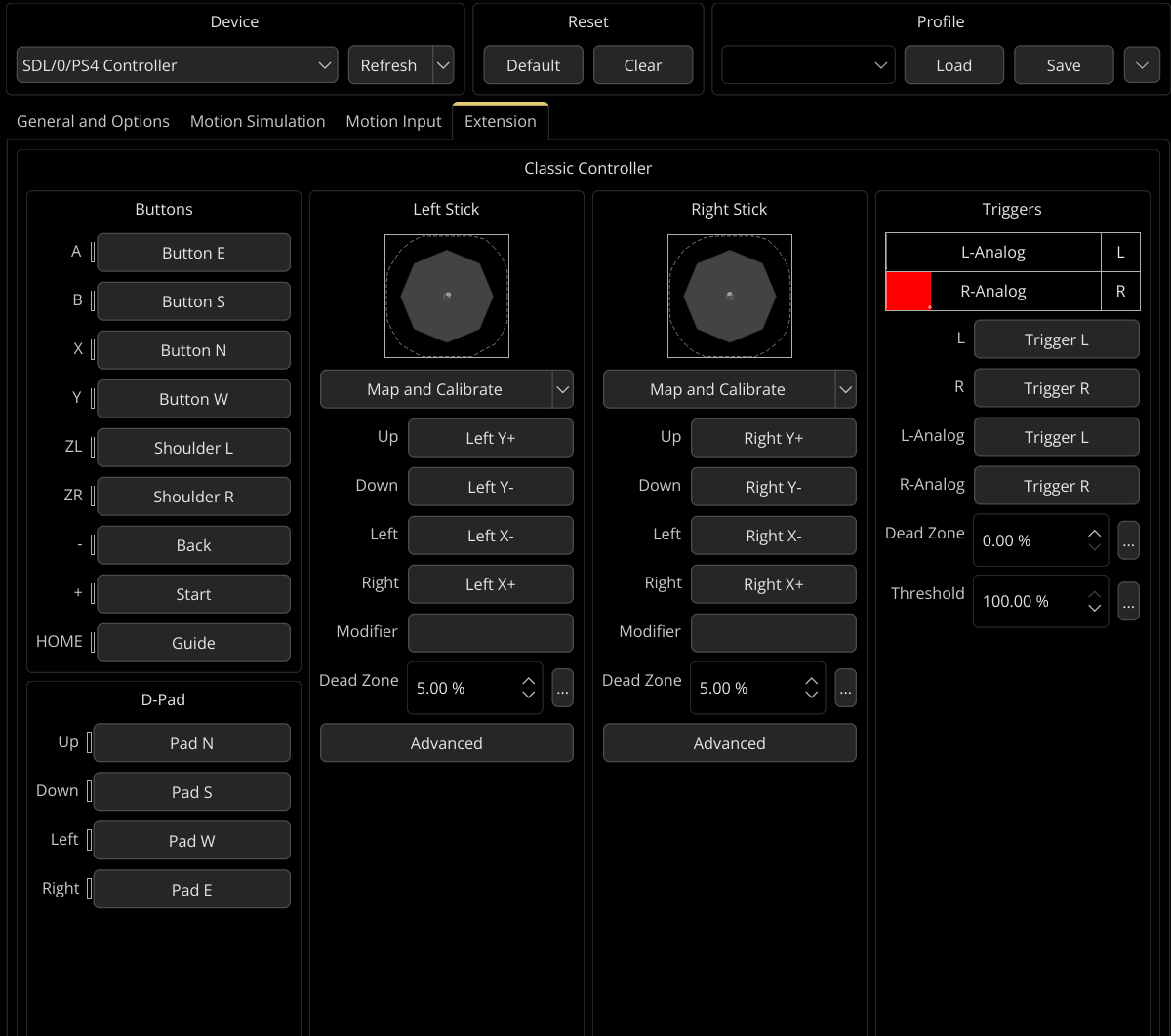Screen dimensions: 1171x1036
Task: Click Left Stick Map and Calibrate
Action: point(435,389)
